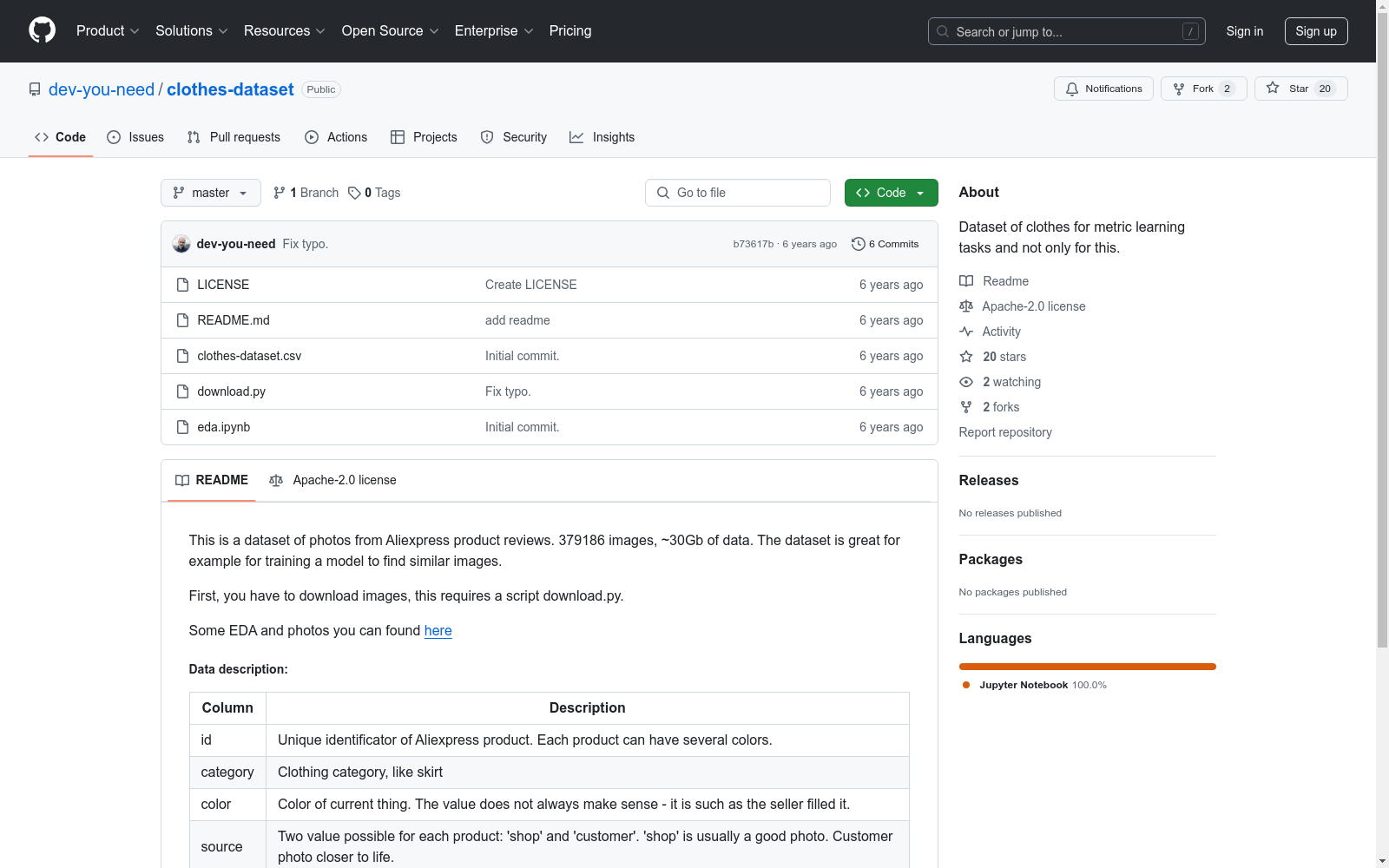Click the magnifier icon in the top search bar
The image size is (1389, 868).
(943, 31)
